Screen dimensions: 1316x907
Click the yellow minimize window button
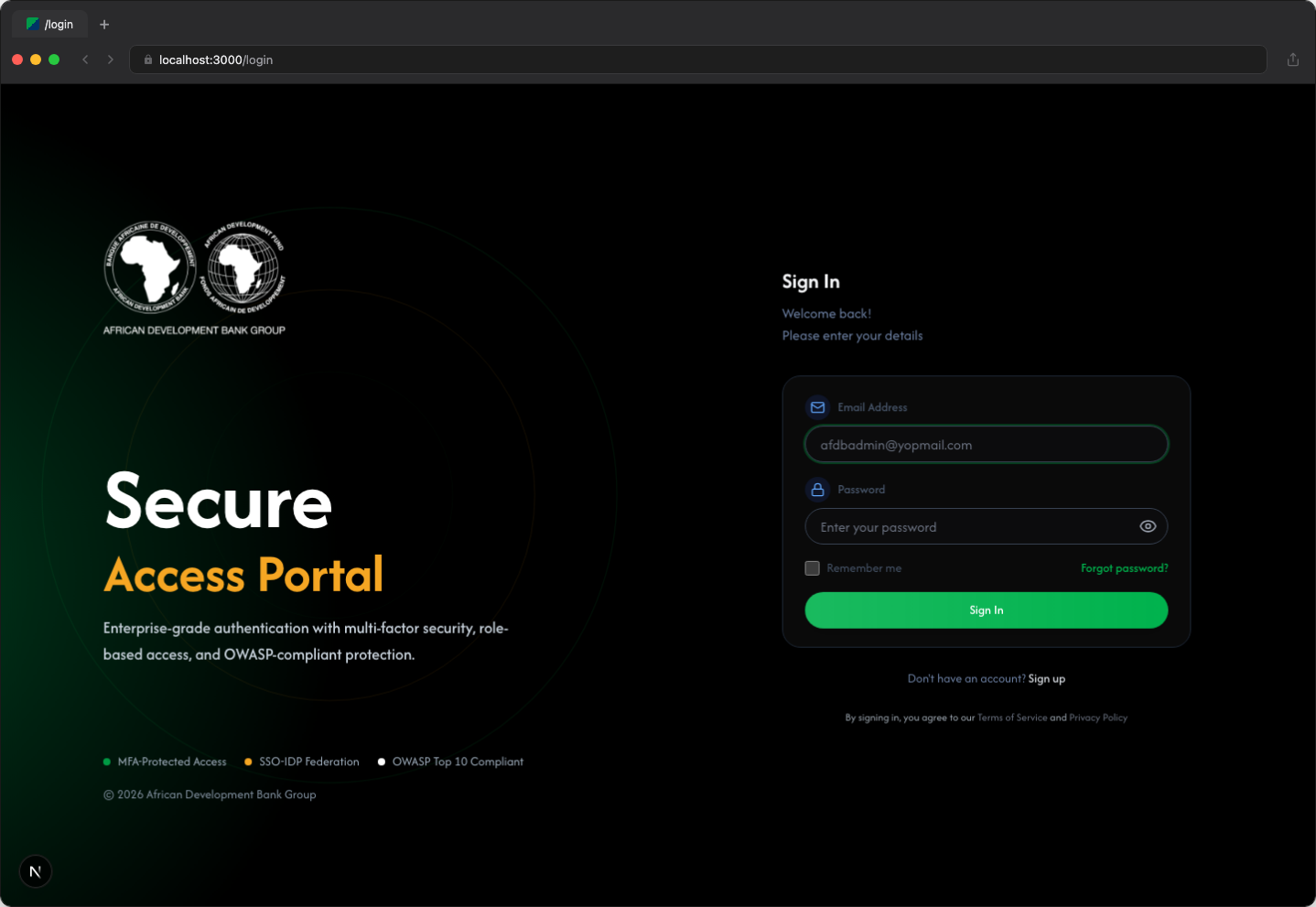click(36, 59)
